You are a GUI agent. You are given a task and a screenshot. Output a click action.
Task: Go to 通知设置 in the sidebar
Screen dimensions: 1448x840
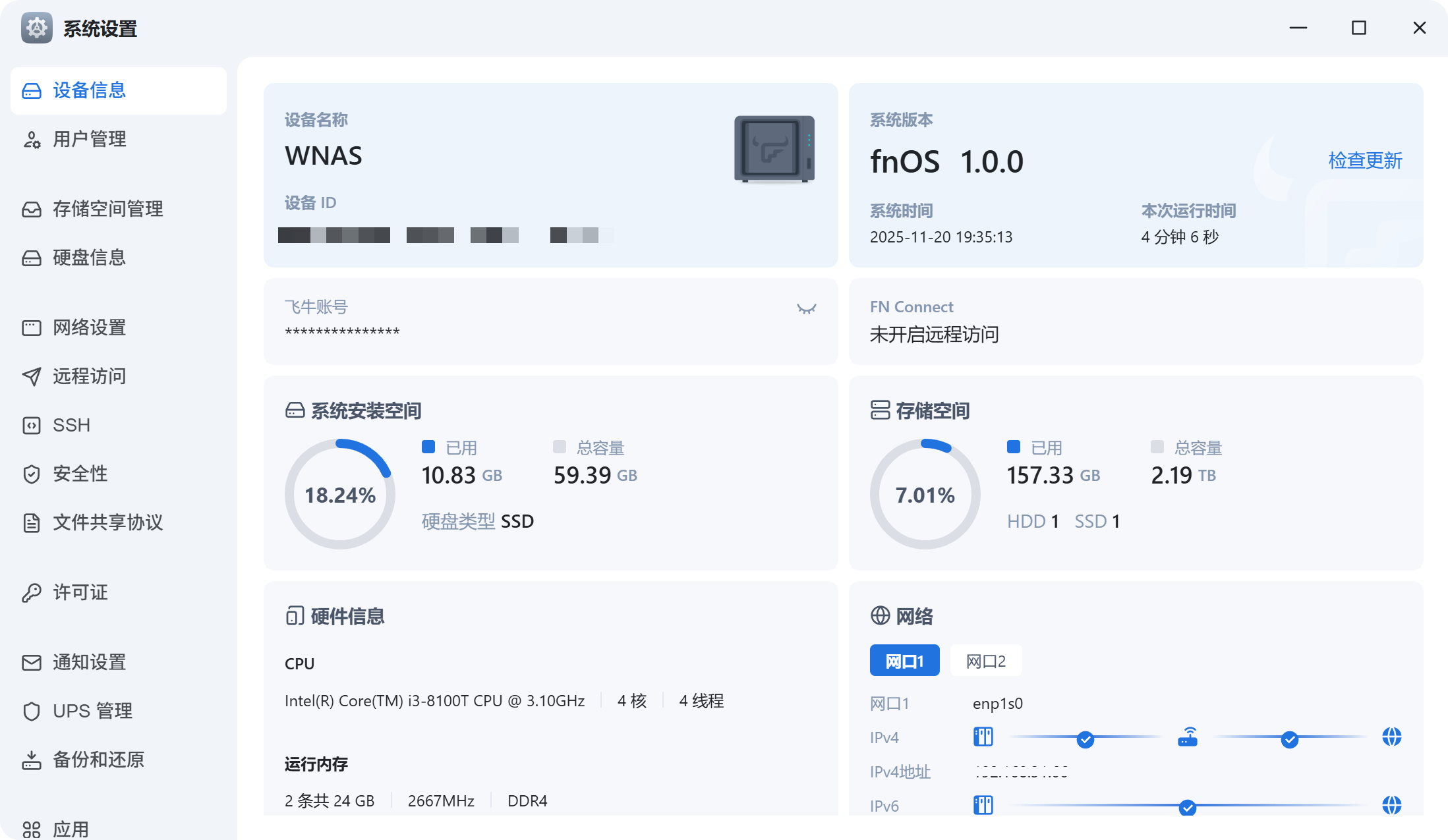click(x=89, y=662)
